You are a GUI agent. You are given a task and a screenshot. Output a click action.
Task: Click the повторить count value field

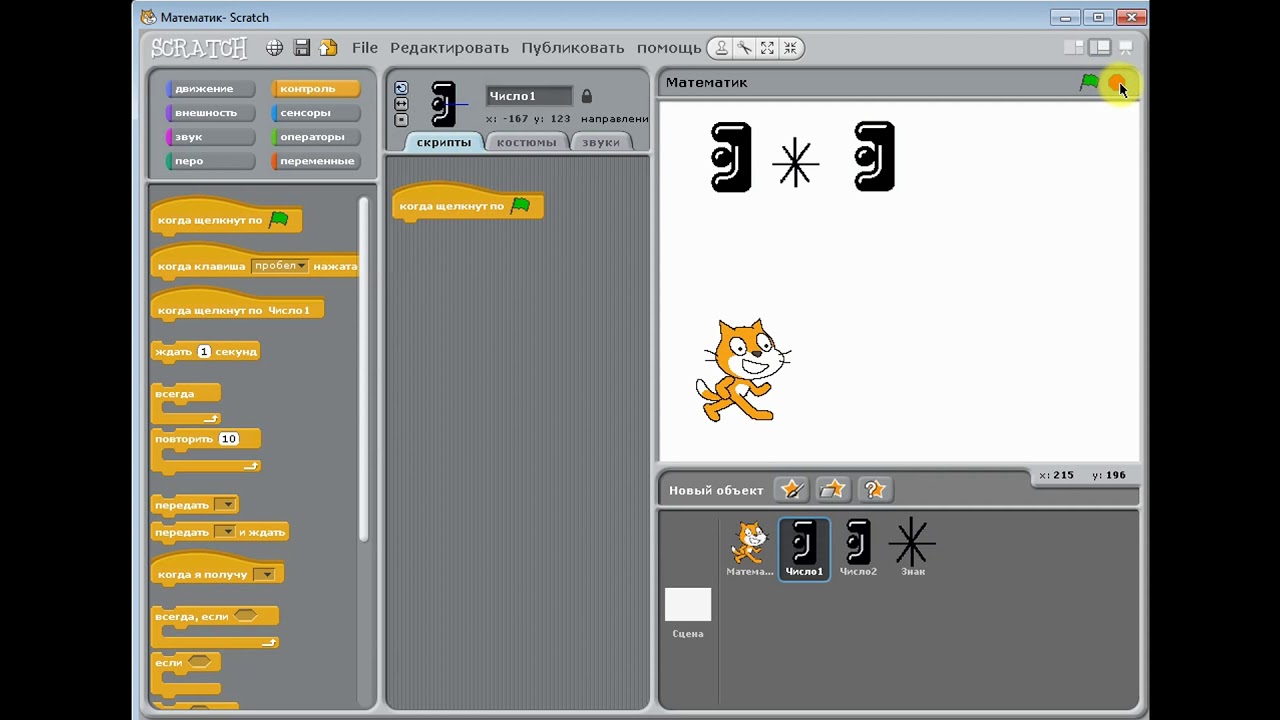228,439
